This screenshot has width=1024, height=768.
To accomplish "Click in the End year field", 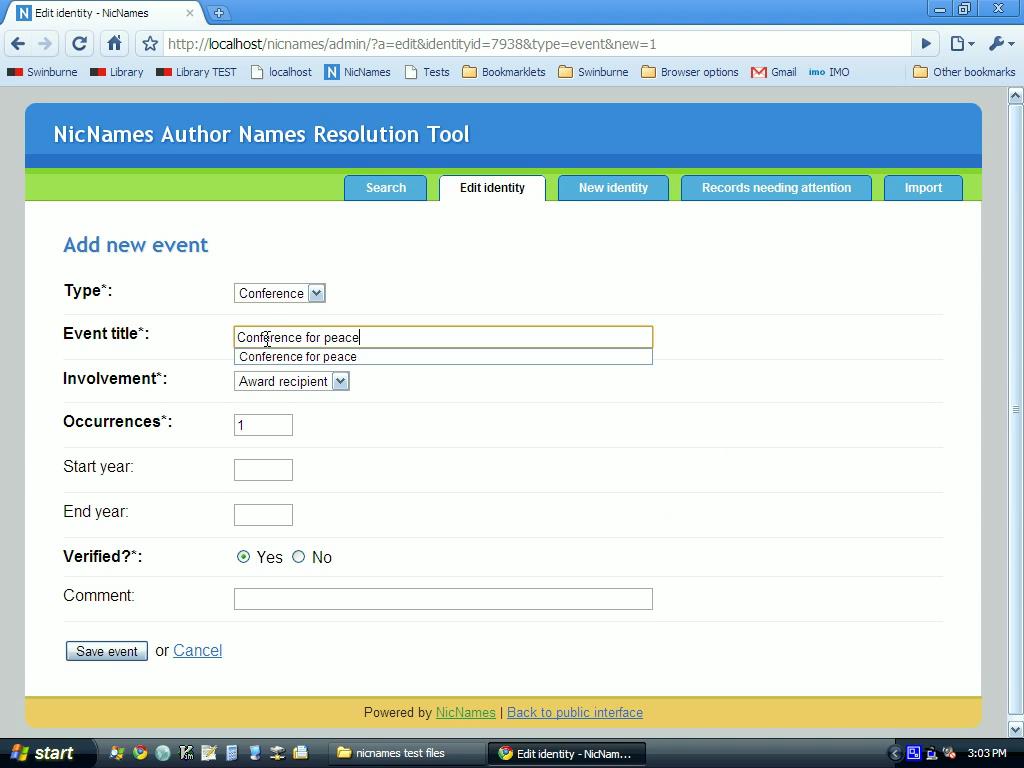I will pyautogui.click(x=263, y=515).
